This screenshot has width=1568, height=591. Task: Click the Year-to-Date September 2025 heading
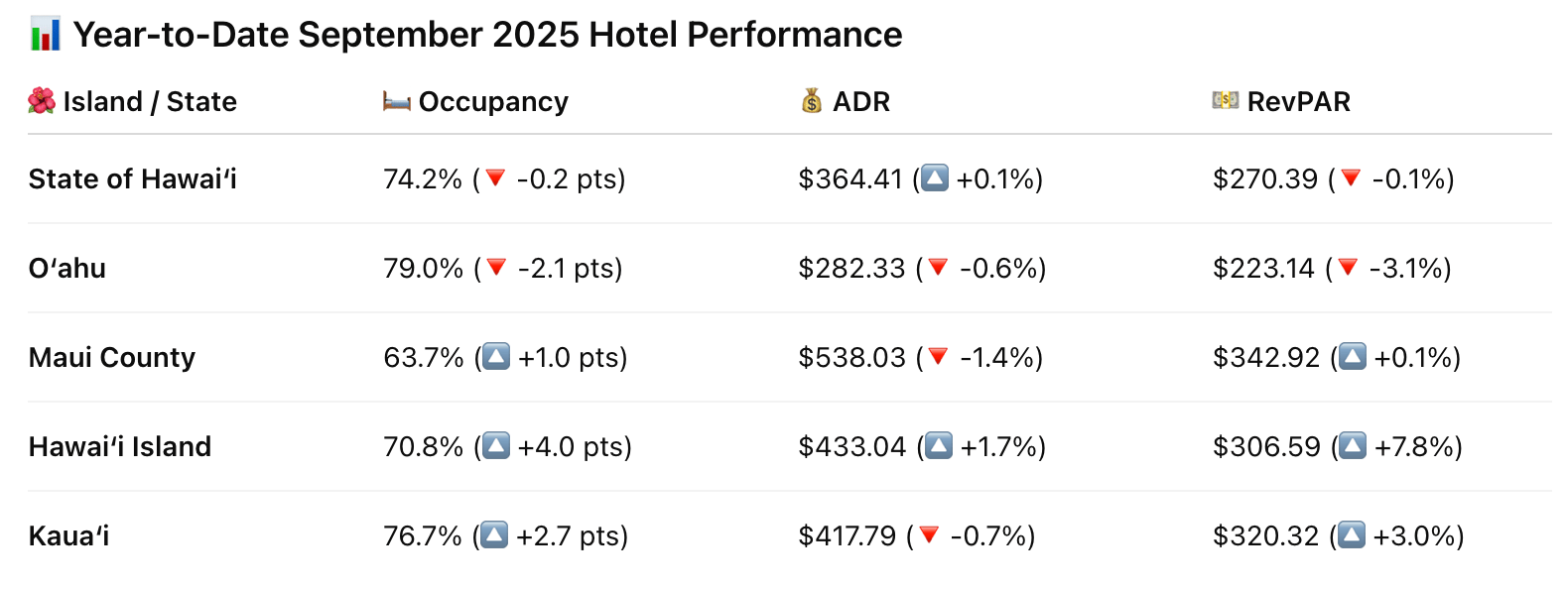tap(487, 35)
